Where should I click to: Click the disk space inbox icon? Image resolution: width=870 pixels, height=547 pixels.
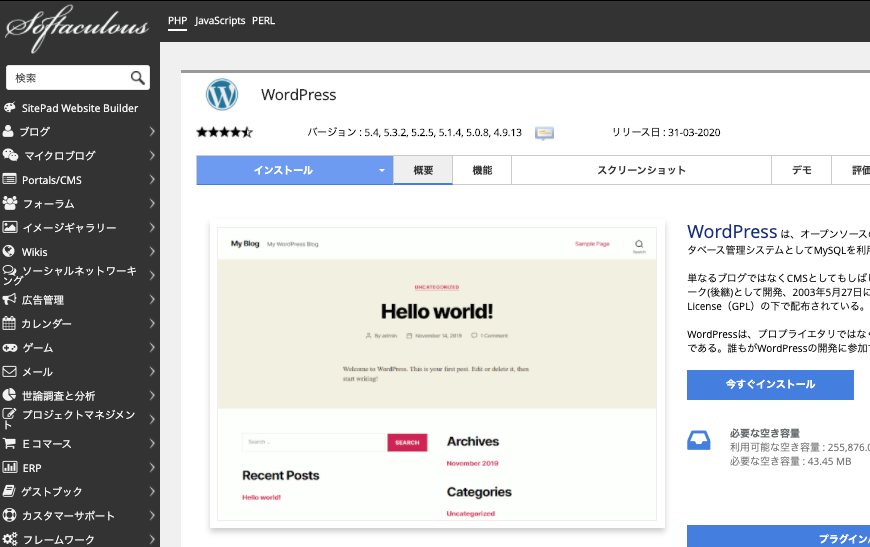699,440
